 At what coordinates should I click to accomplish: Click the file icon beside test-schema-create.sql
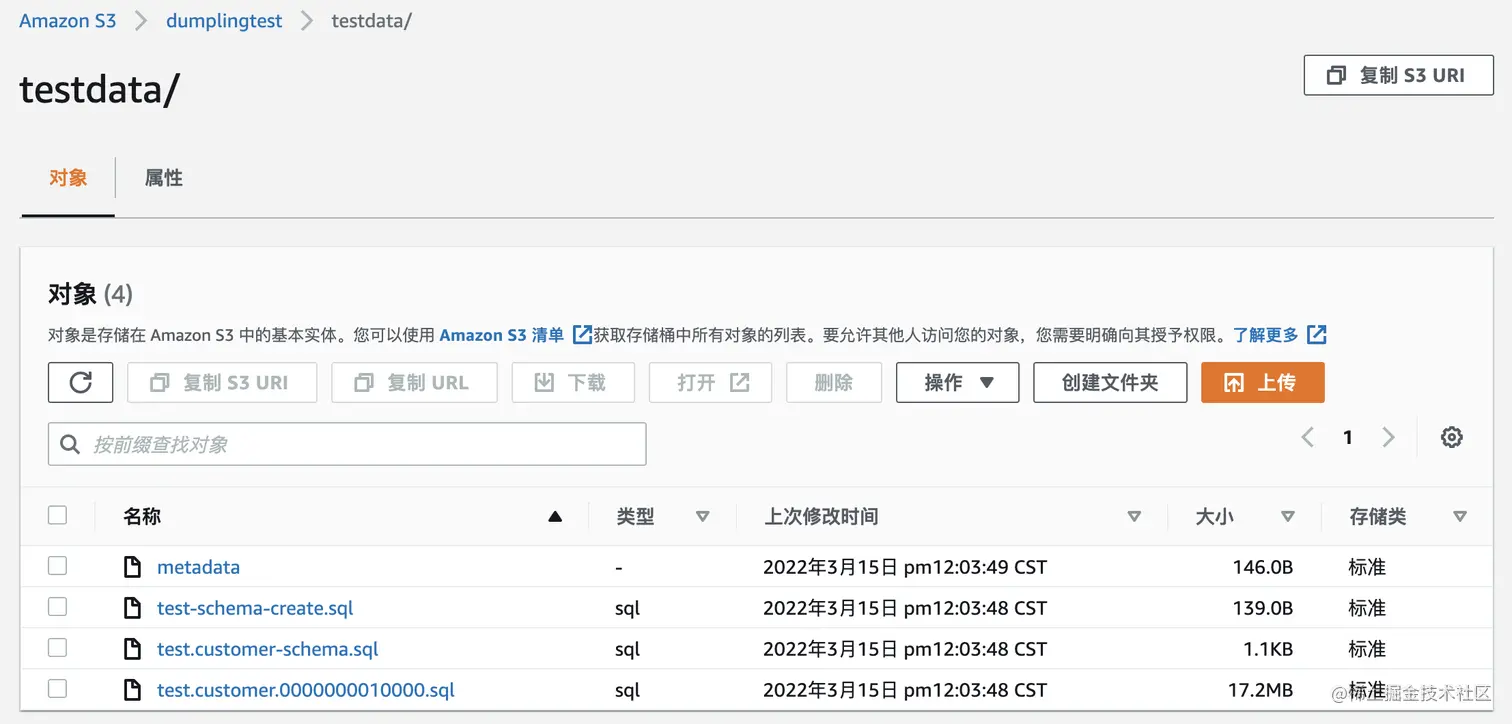tap(132, 608)
